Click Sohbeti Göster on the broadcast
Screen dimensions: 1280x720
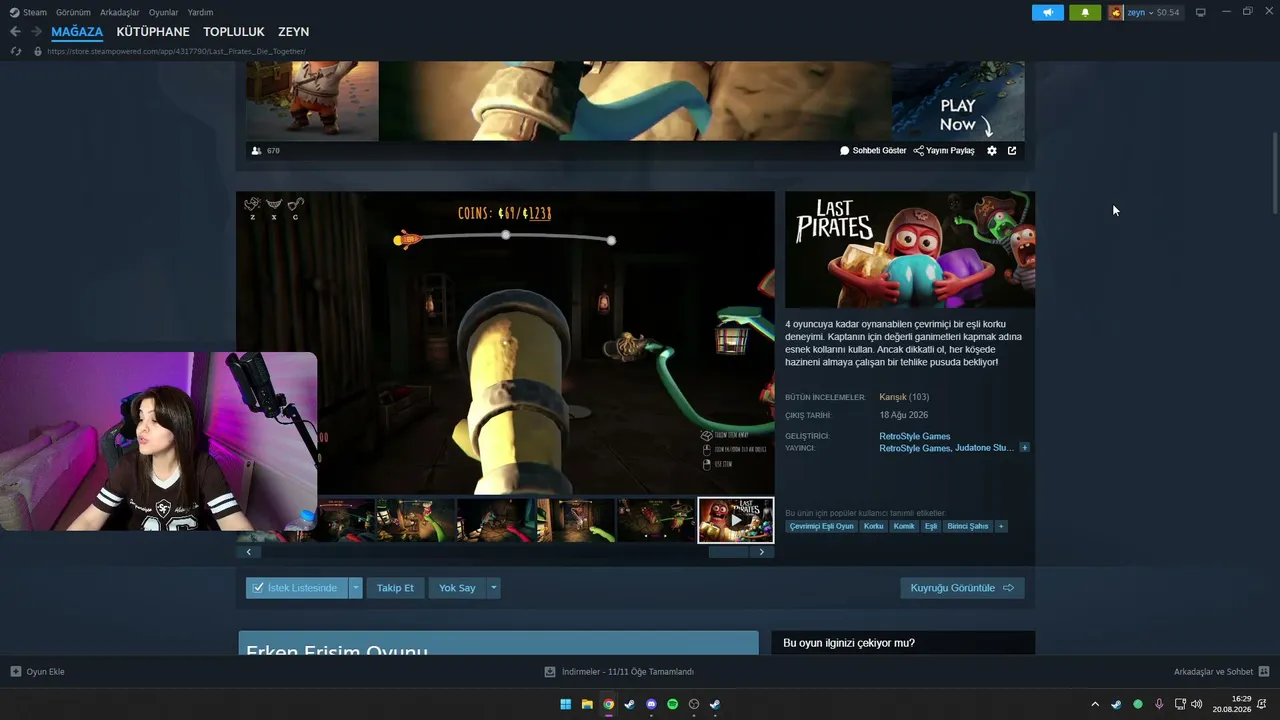(873, 151)
